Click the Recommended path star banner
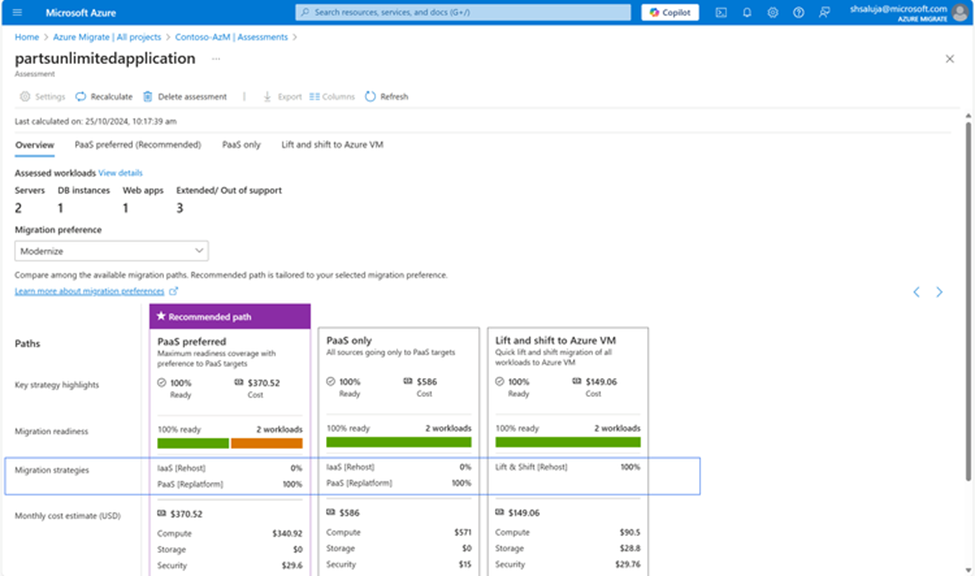 [230, 317]
